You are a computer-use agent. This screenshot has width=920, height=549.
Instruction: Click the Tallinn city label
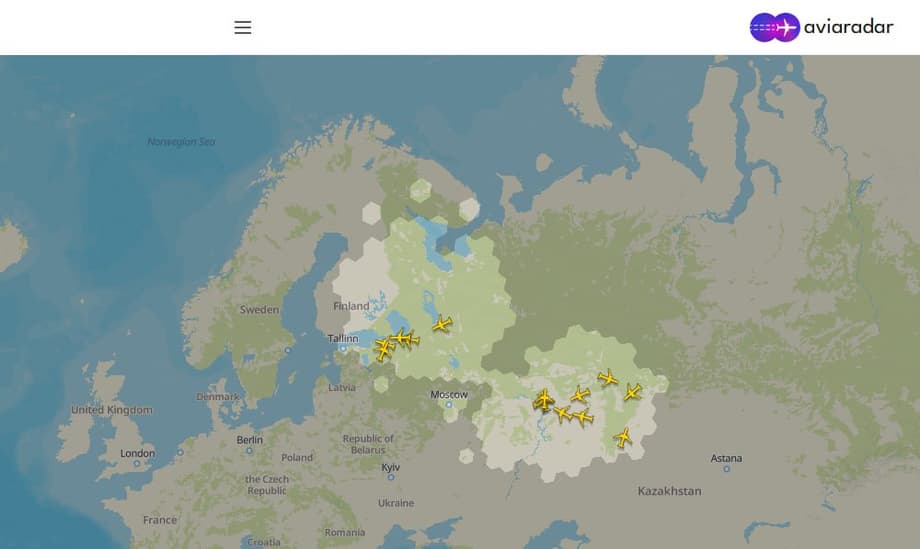[342, 338]
